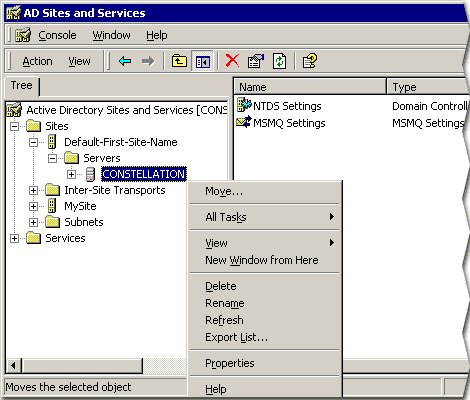
Task: Choose Export List... in context menu
Action: pos(264,337)
